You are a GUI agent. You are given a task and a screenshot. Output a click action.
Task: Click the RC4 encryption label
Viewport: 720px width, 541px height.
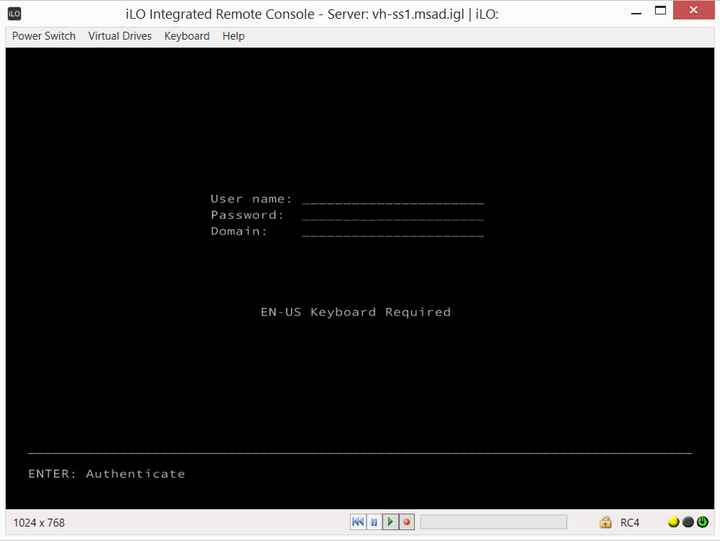tap(630, 523)
